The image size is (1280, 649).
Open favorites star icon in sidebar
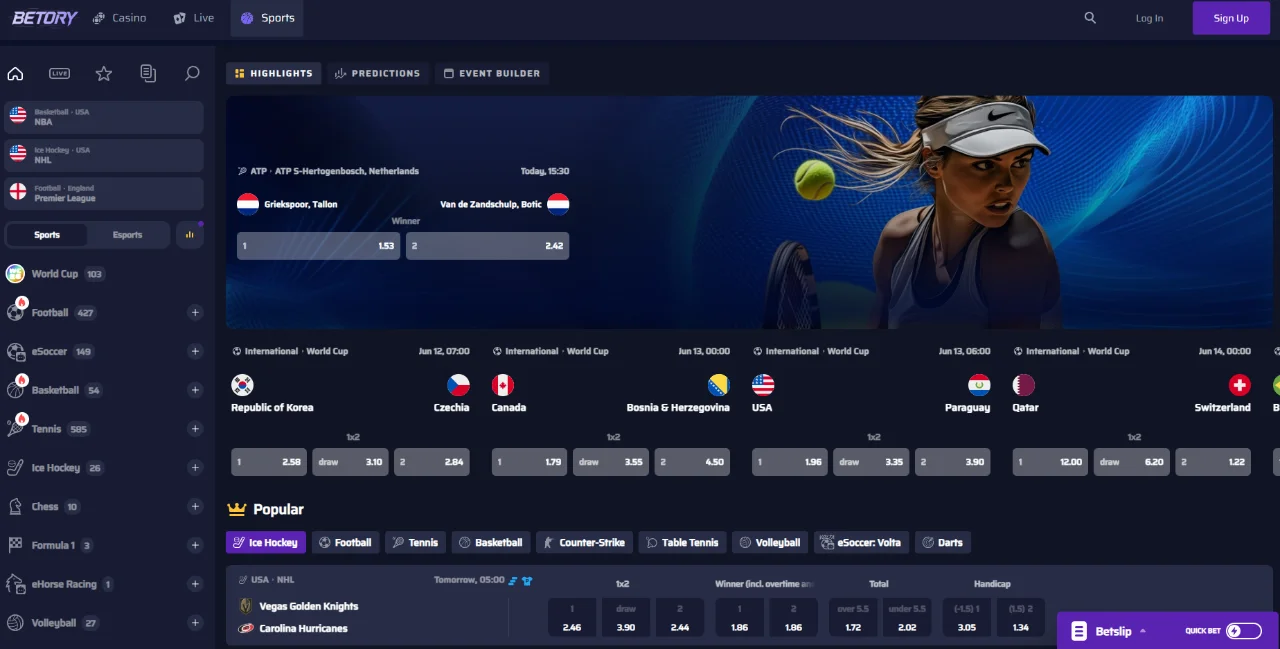coord(103,73)
